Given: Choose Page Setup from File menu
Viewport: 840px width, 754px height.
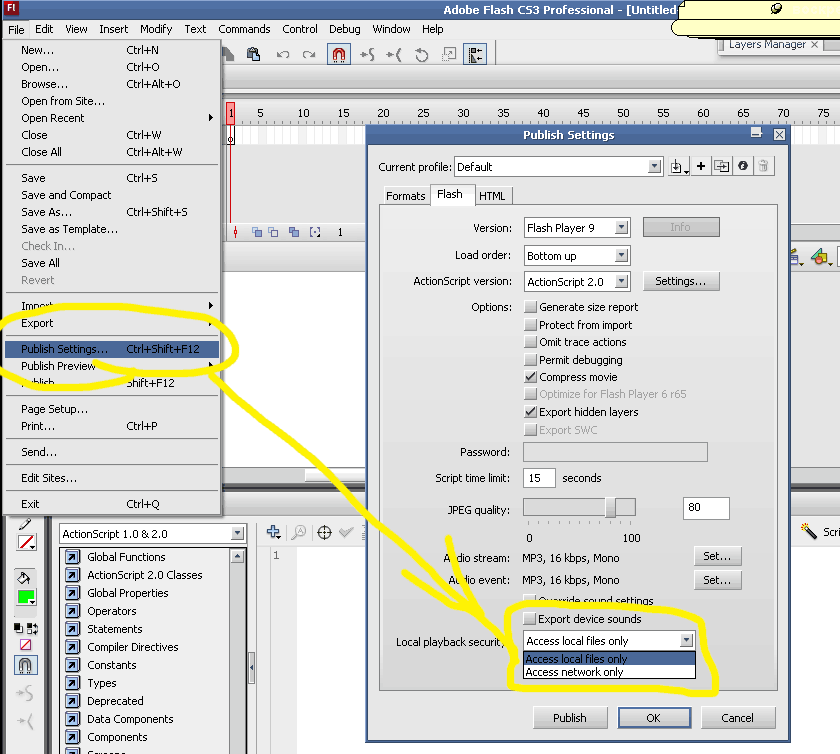Looking at the screenshot, I should 112,409.
